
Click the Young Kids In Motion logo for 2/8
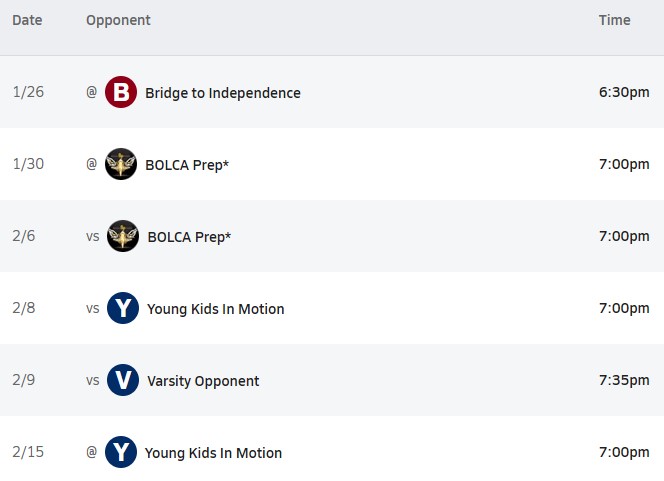[123, 309]
